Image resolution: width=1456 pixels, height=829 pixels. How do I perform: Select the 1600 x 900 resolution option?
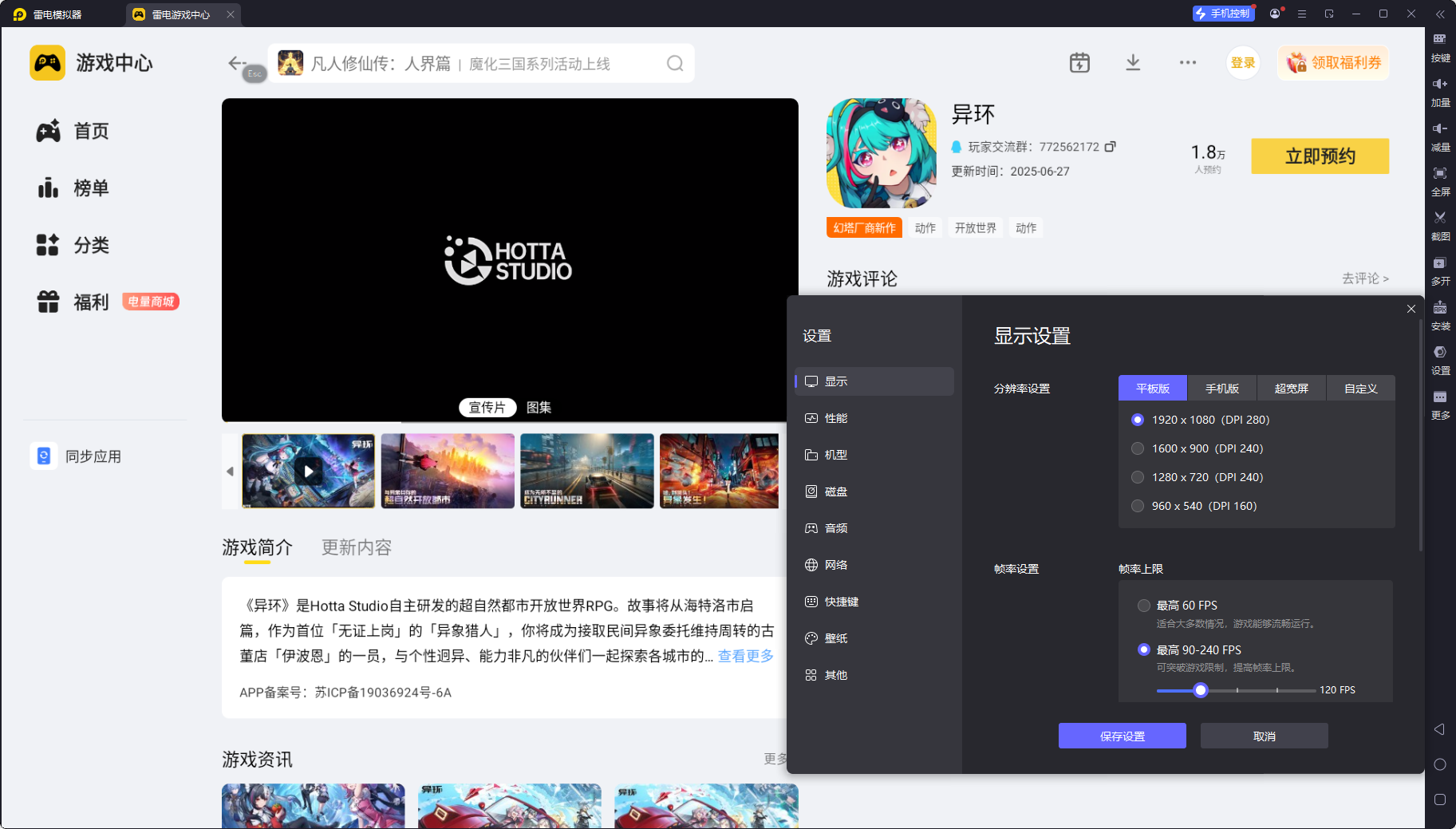click(1138, 448)
